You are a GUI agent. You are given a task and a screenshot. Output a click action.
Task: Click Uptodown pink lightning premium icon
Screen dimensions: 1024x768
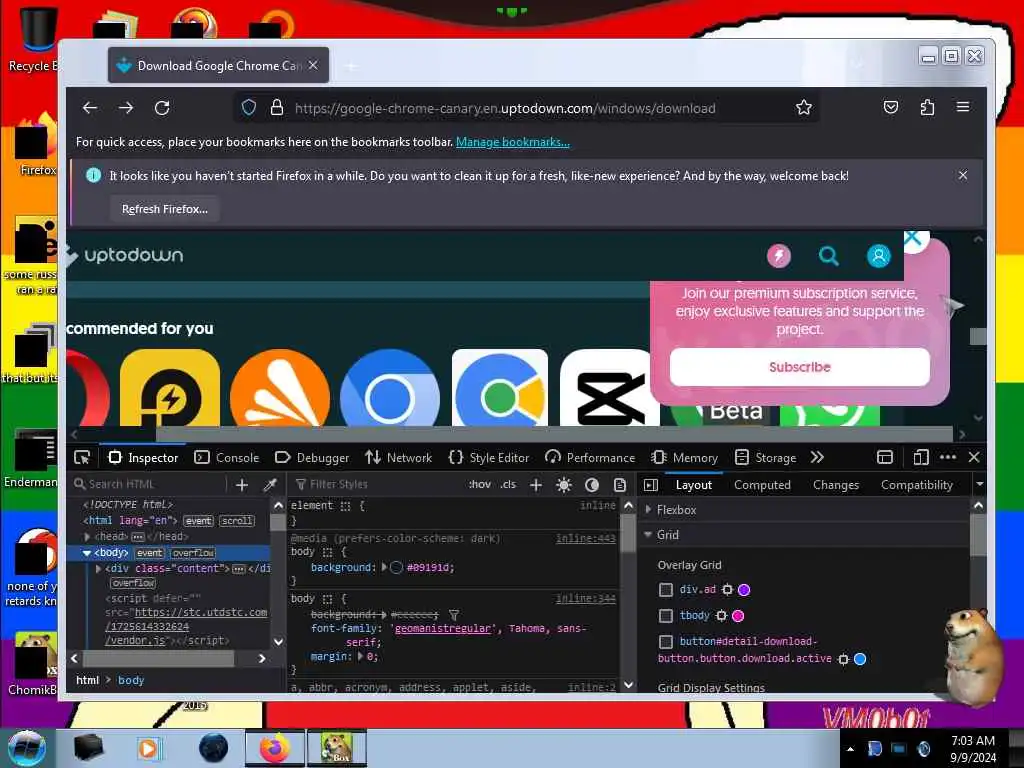778,256
